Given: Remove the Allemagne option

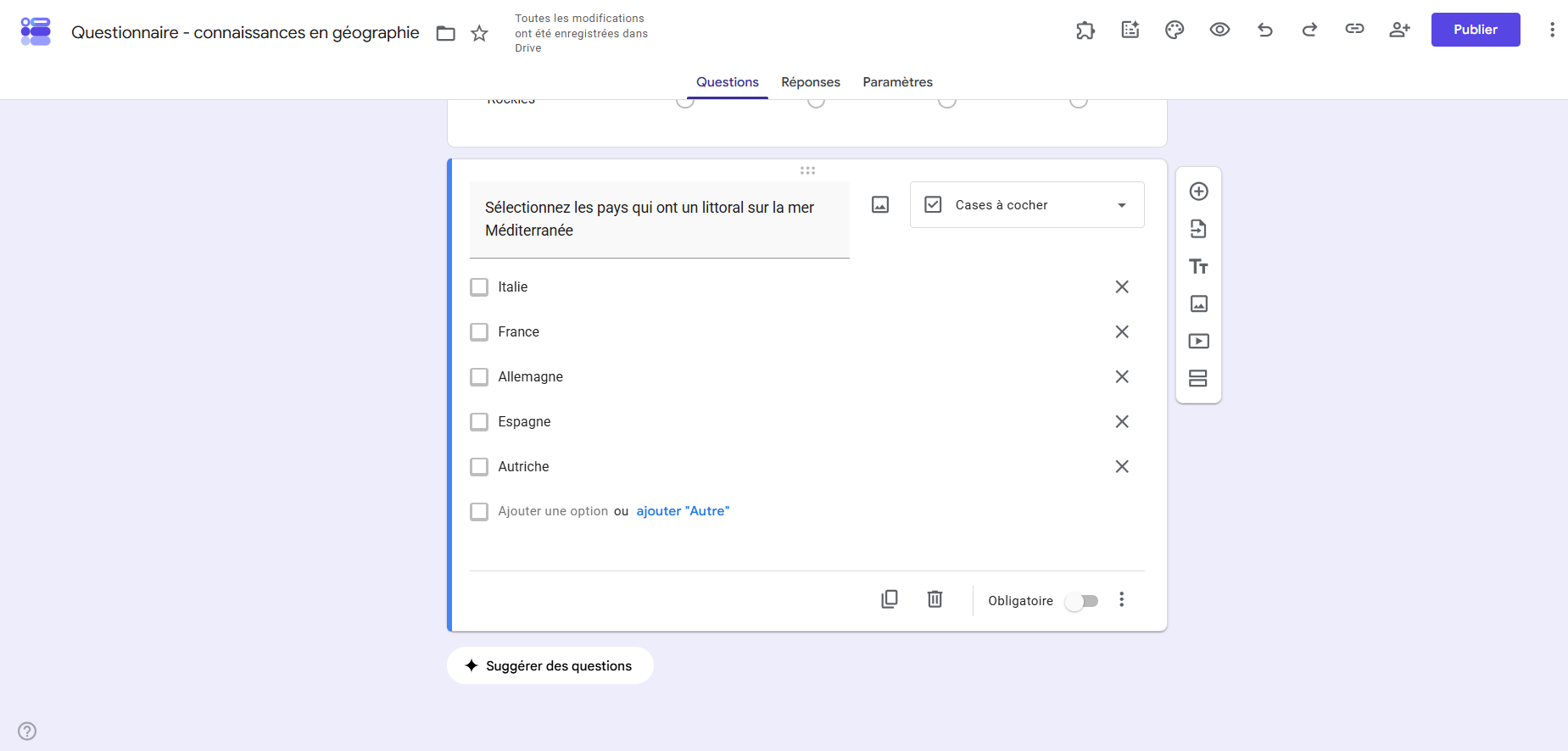Looking at the screenshot, I should pos(1121,376).
